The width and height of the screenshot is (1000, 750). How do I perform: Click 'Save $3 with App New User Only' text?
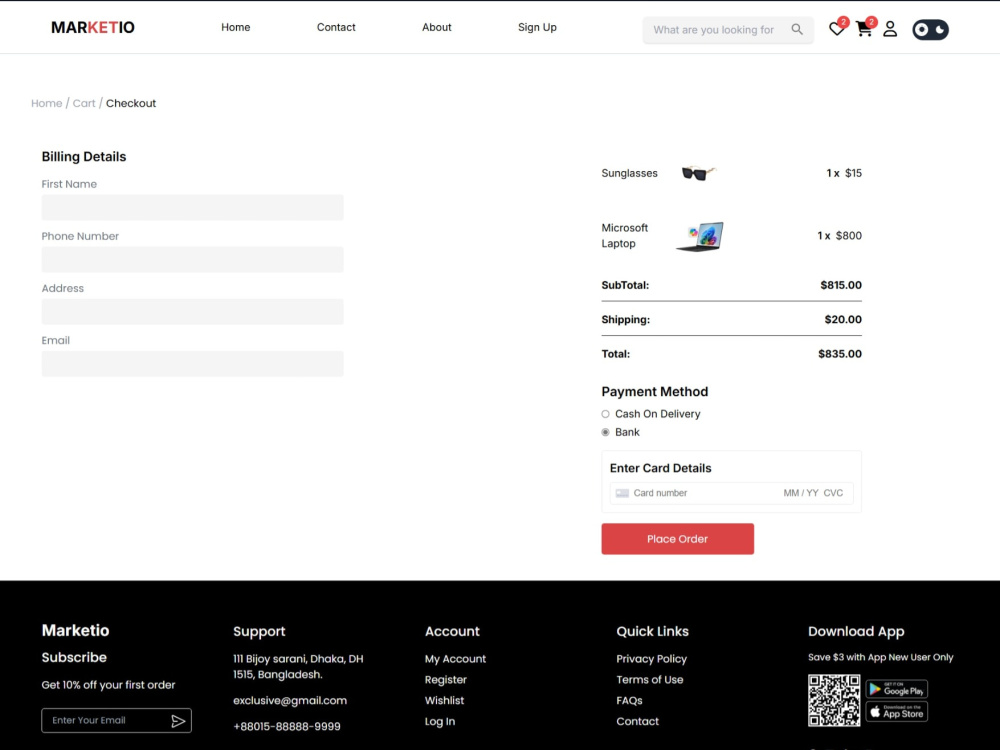pyautogui.click(x=880, y=658)
